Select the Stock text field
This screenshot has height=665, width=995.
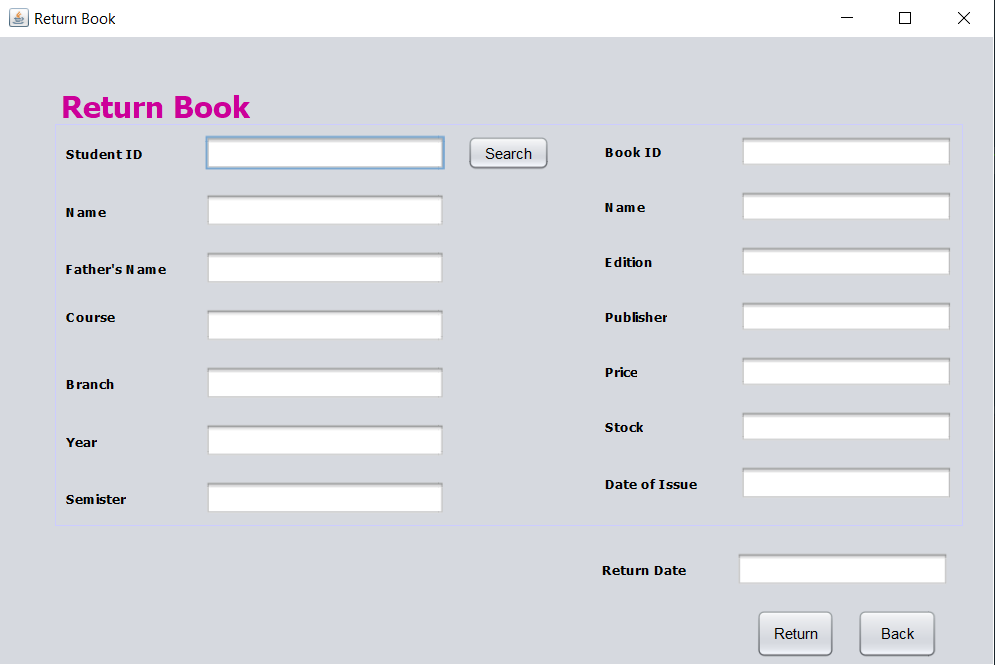pos(845,427)
